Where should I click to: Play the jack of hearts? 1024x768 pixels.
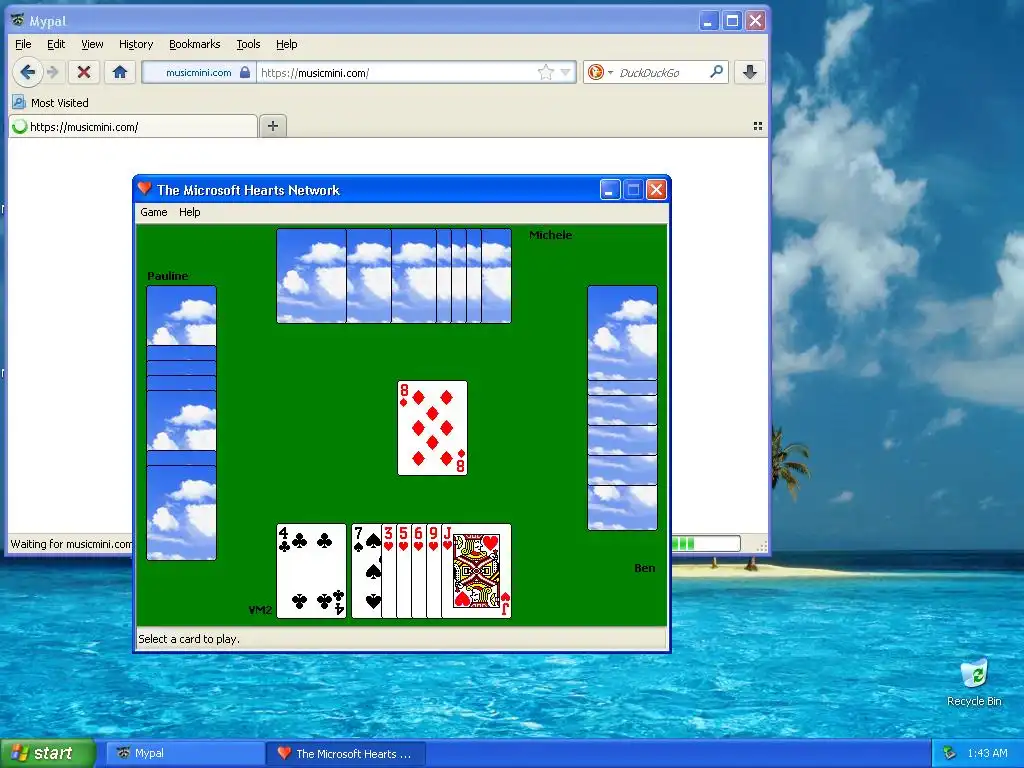pos(477,571)
